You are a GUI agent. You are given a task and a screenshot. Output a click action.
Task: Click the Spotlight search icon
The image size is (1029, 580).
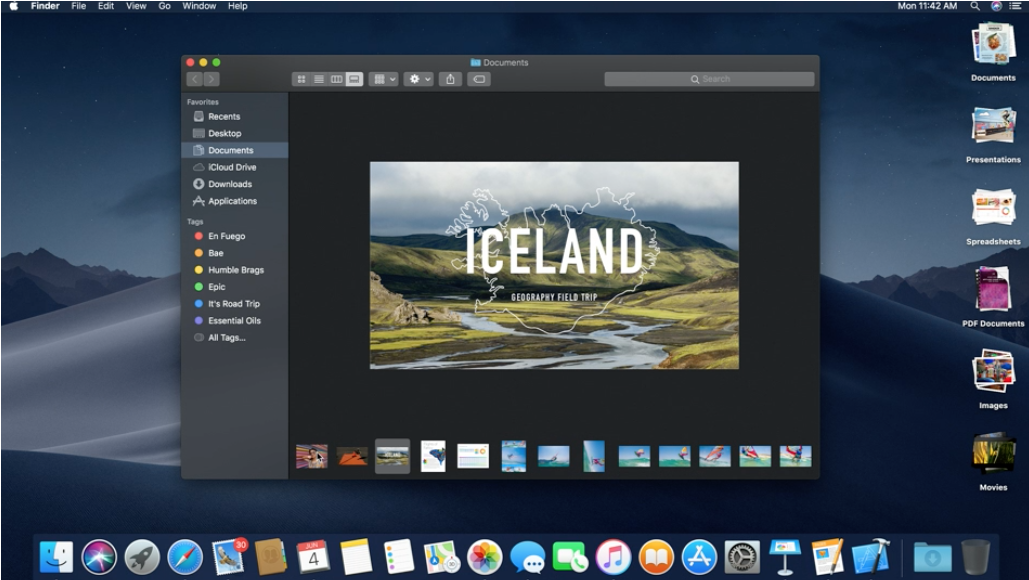975,6
